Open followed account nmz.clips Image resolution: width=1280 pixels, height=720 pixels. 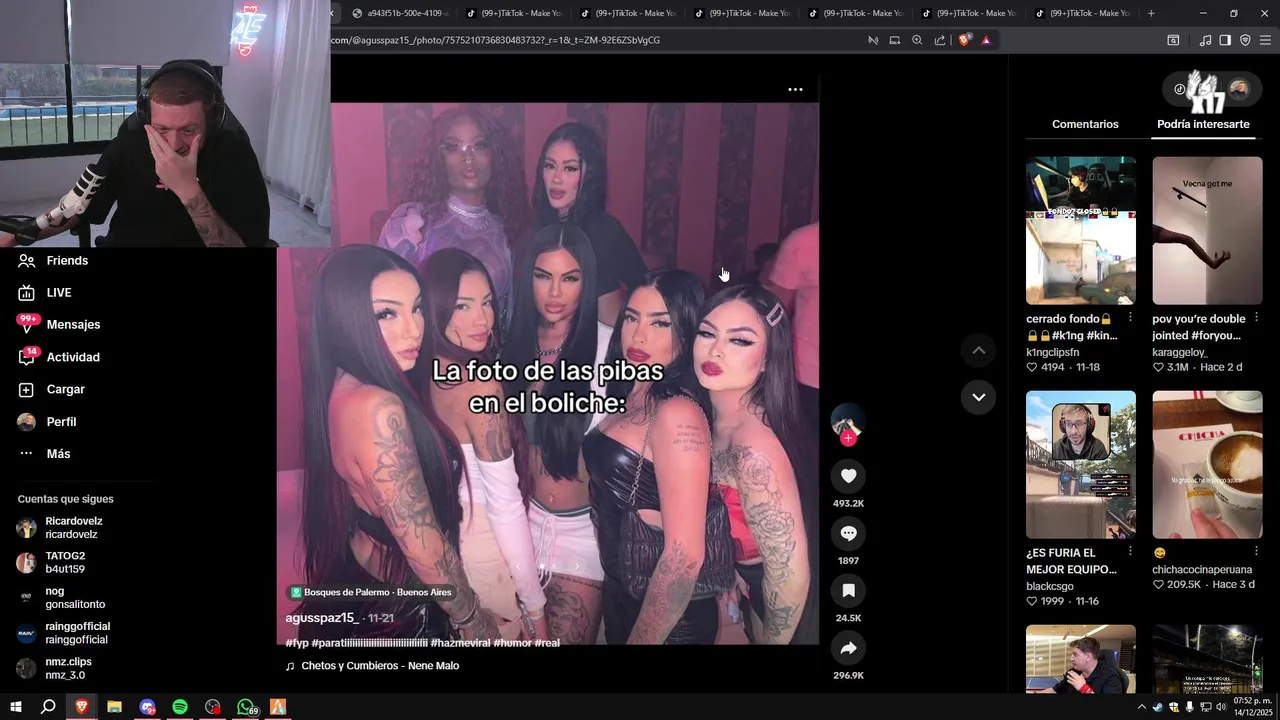tap(55, 668)
